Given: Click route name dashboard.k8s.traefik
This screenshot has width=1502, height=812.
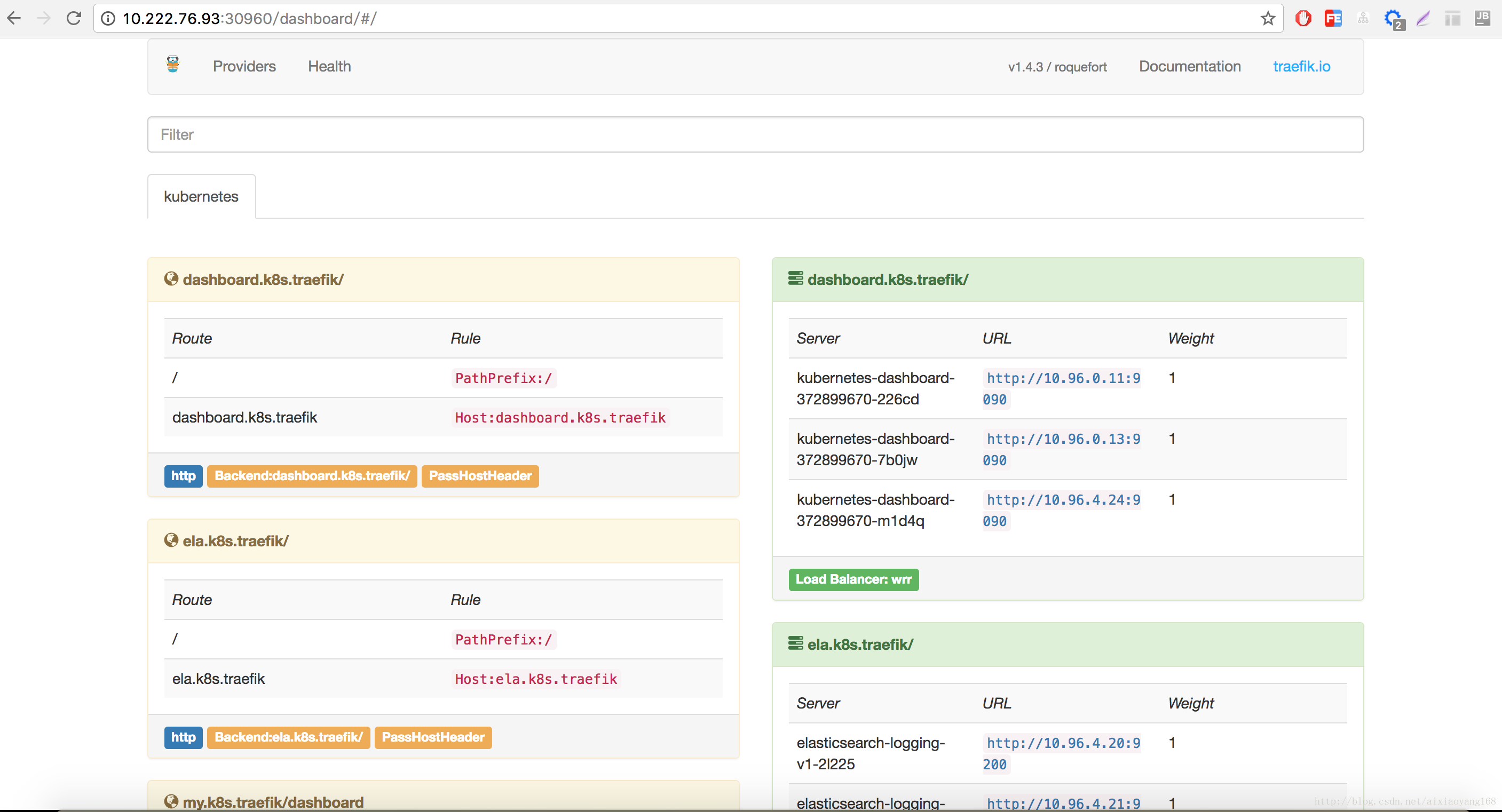Looking at the screenshot, I should (x=244, y=417).
